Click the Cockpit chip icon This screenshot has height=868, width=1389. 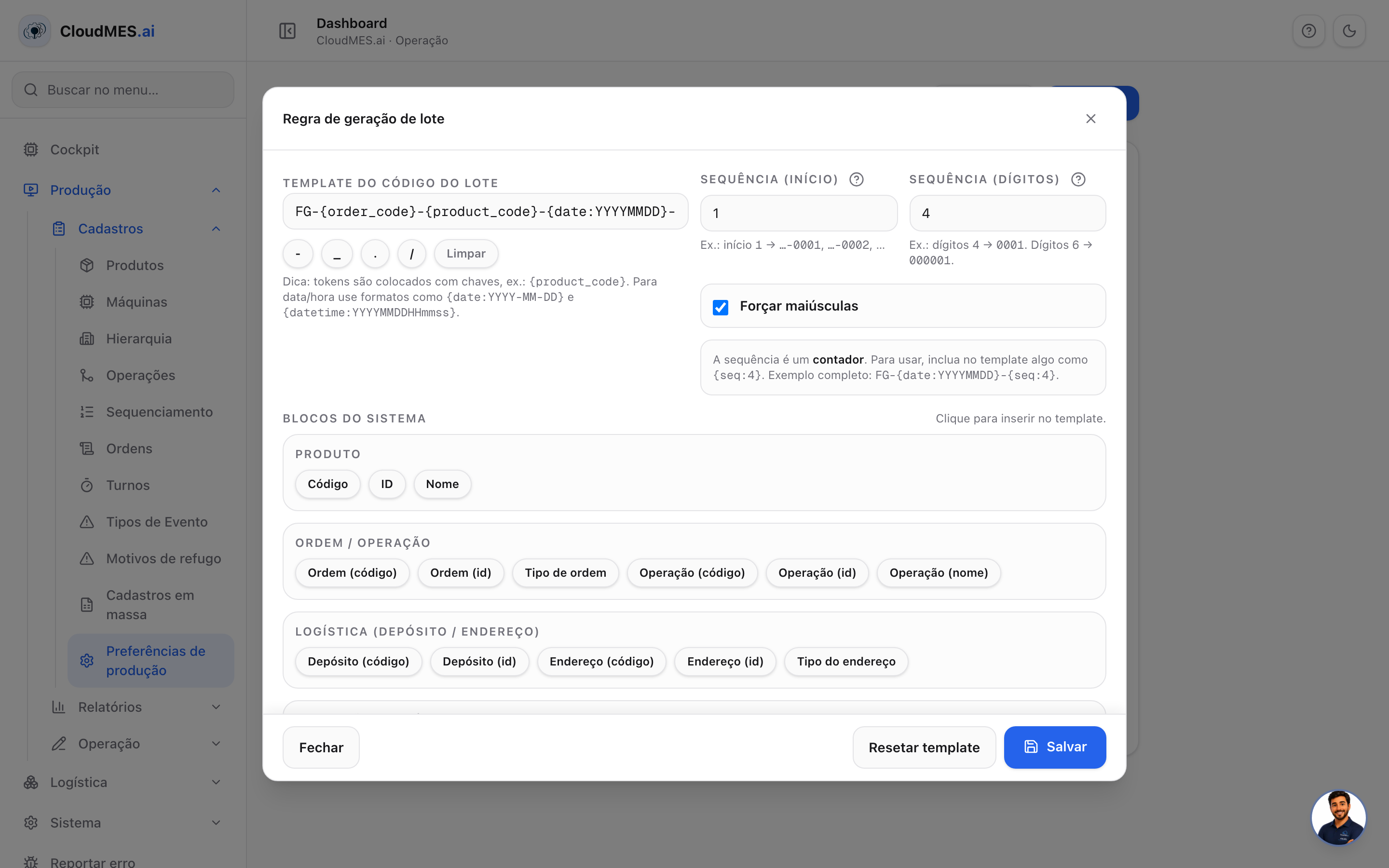[31, 150]
